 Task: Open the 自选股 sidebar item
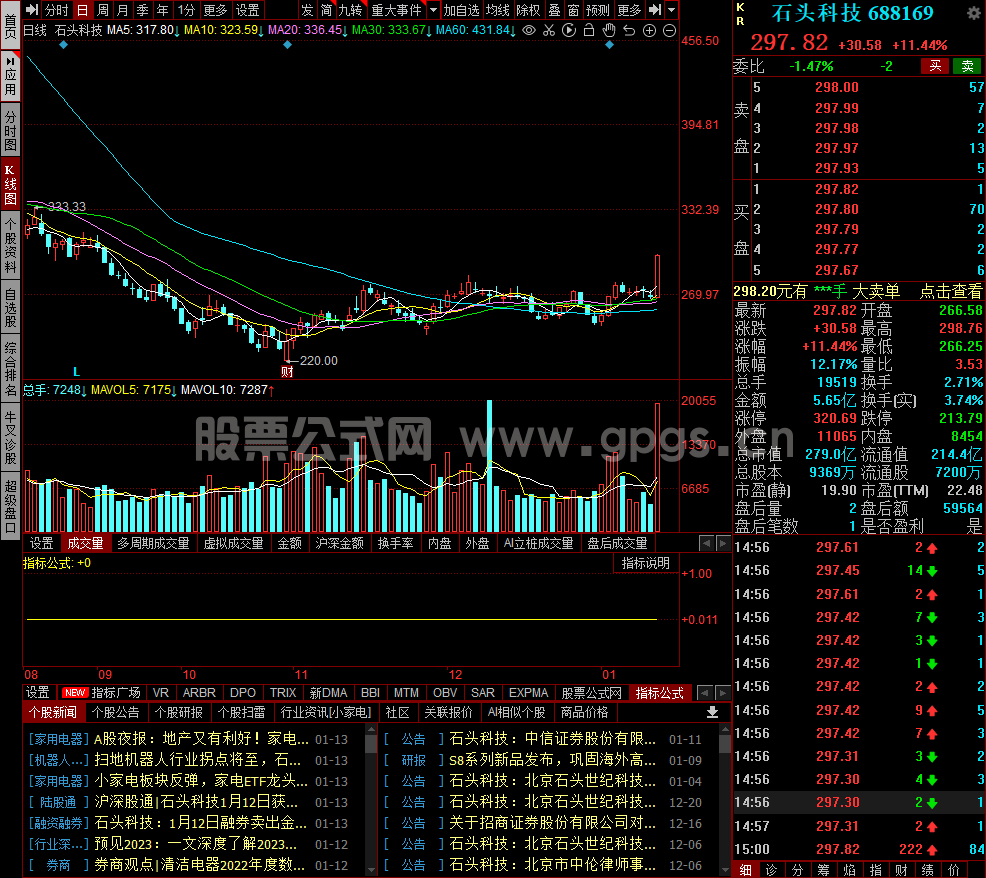pos(10,307)
